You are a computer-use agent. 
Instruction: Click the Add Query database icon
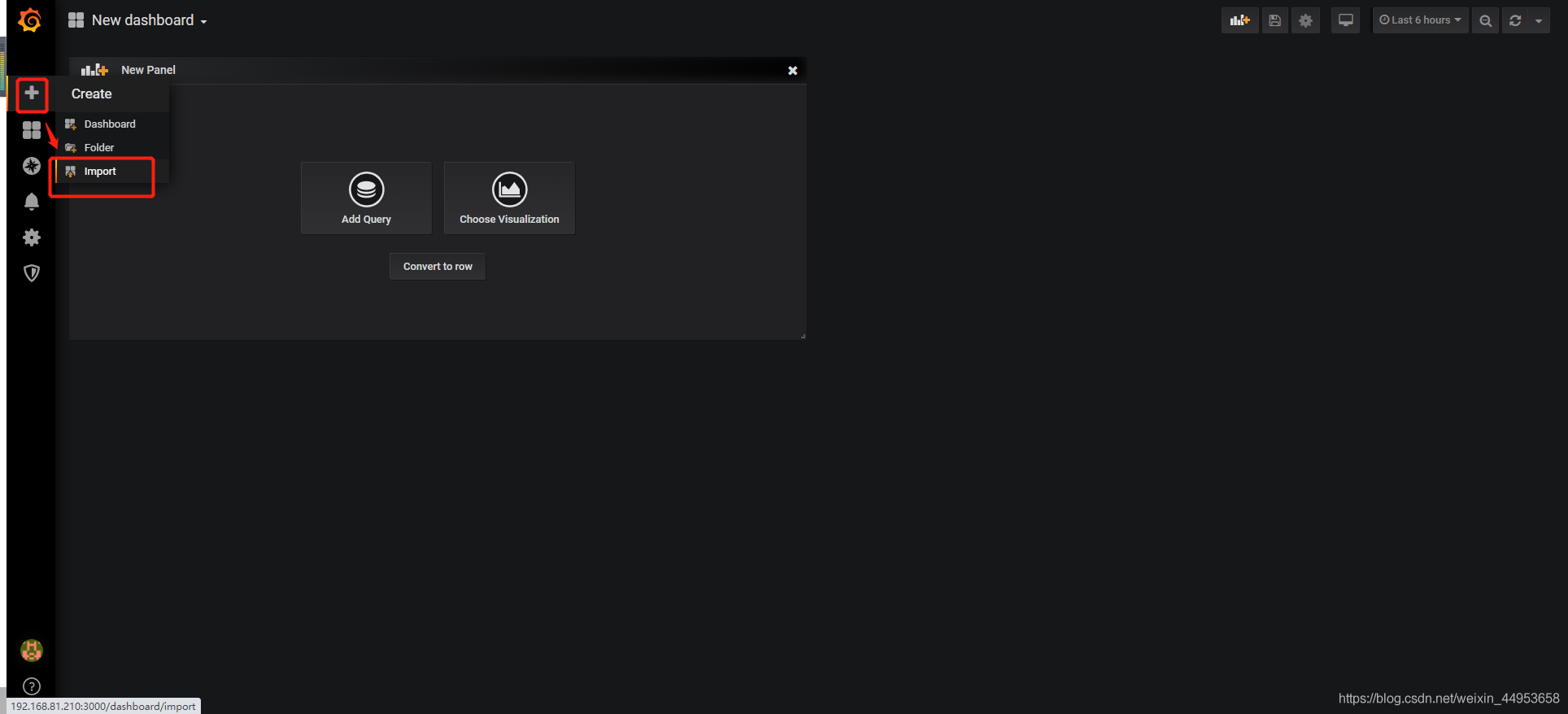pos(366,189)
